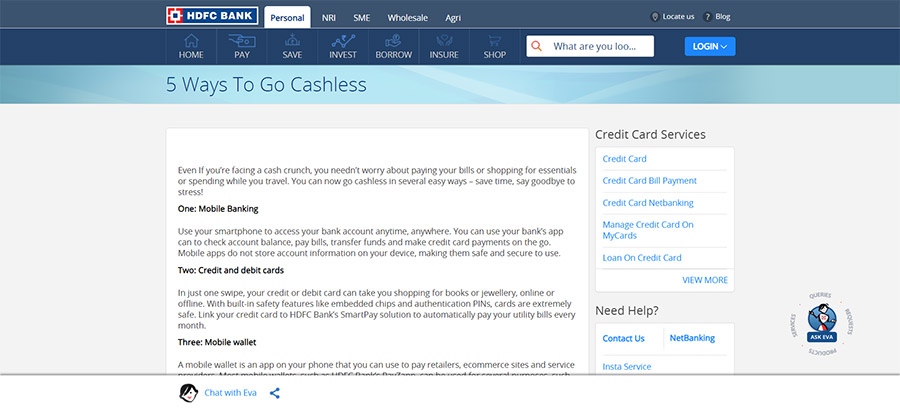Screen dimensions: 900x409
Task: Click the Eva avatar in bottom bar
Action: (188, 393)
